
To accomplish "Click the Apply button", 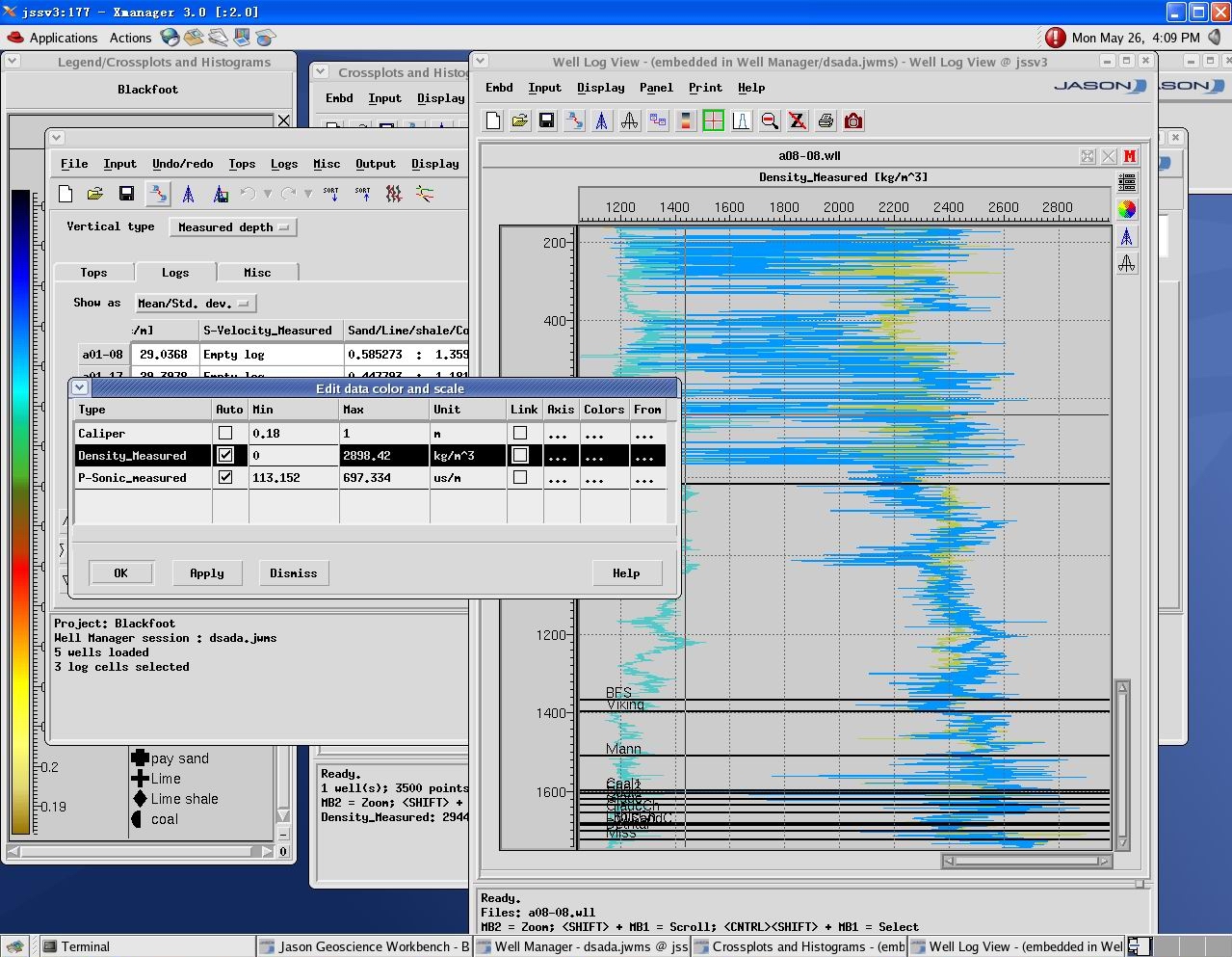I will coord(207,573).
